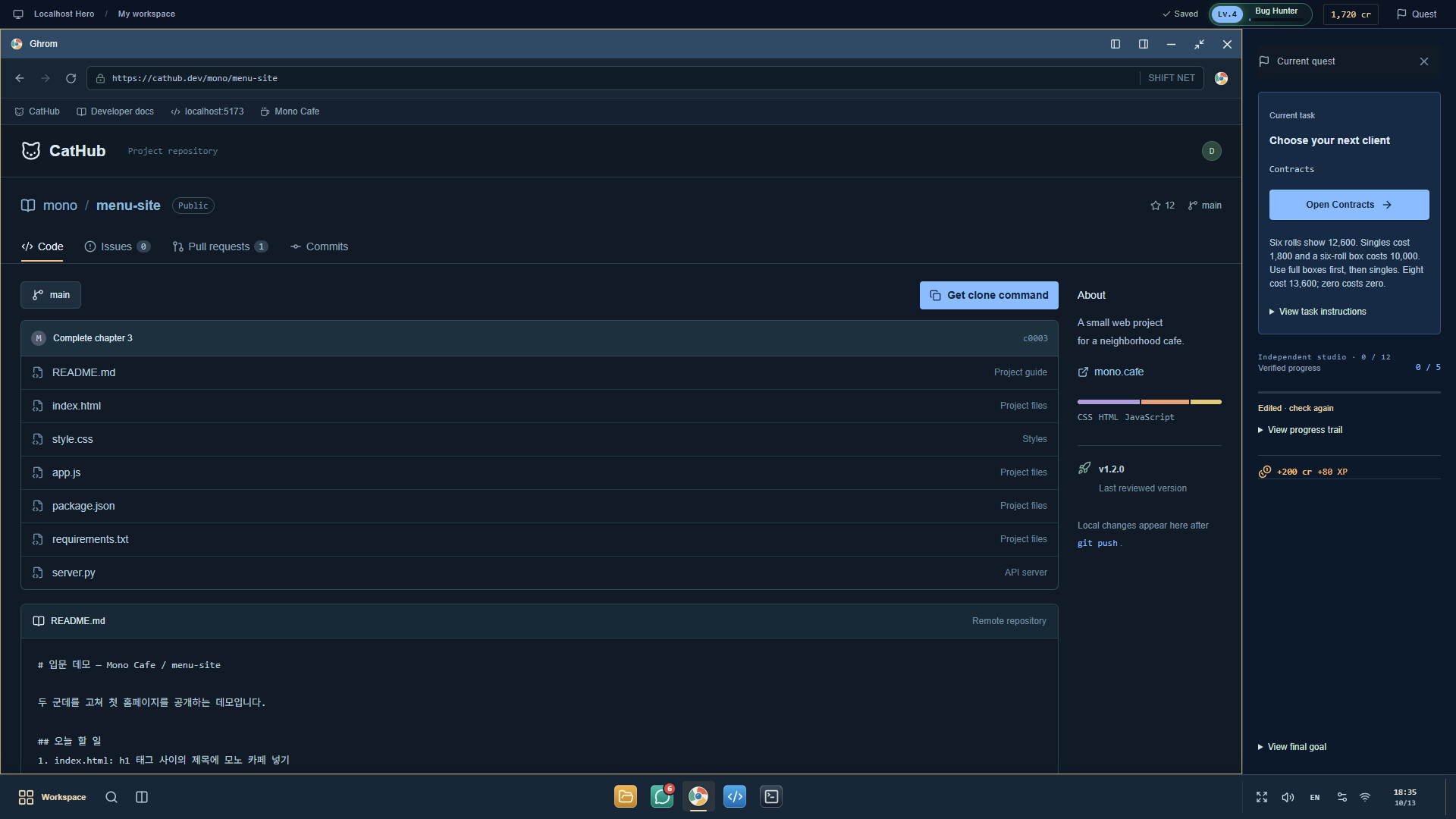Open the server.py file row
Image resolution: width=1456 pixels, height=819 pixels.
pyautogui.click(x=539, y=573)
